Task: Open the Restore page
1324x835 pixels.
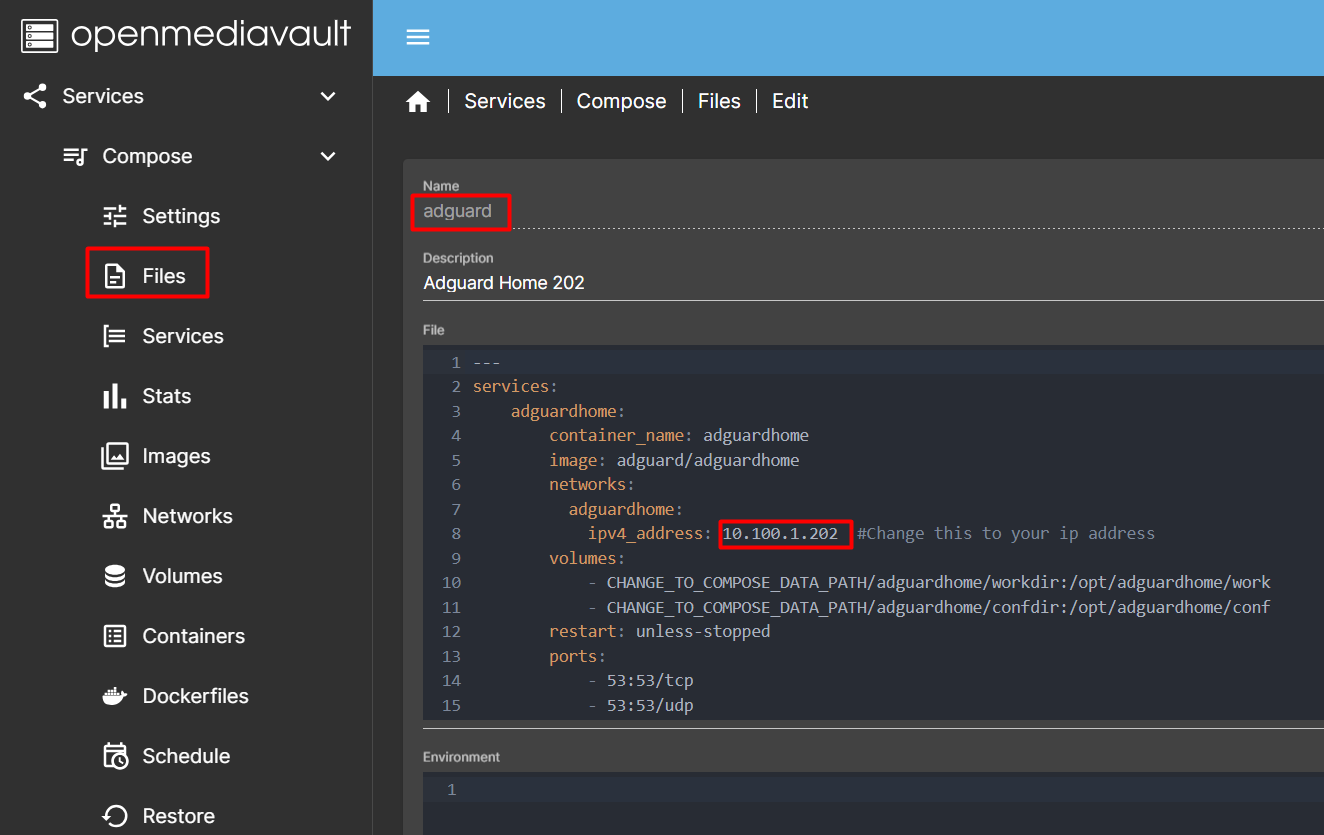Action: [x=179, y=816]
